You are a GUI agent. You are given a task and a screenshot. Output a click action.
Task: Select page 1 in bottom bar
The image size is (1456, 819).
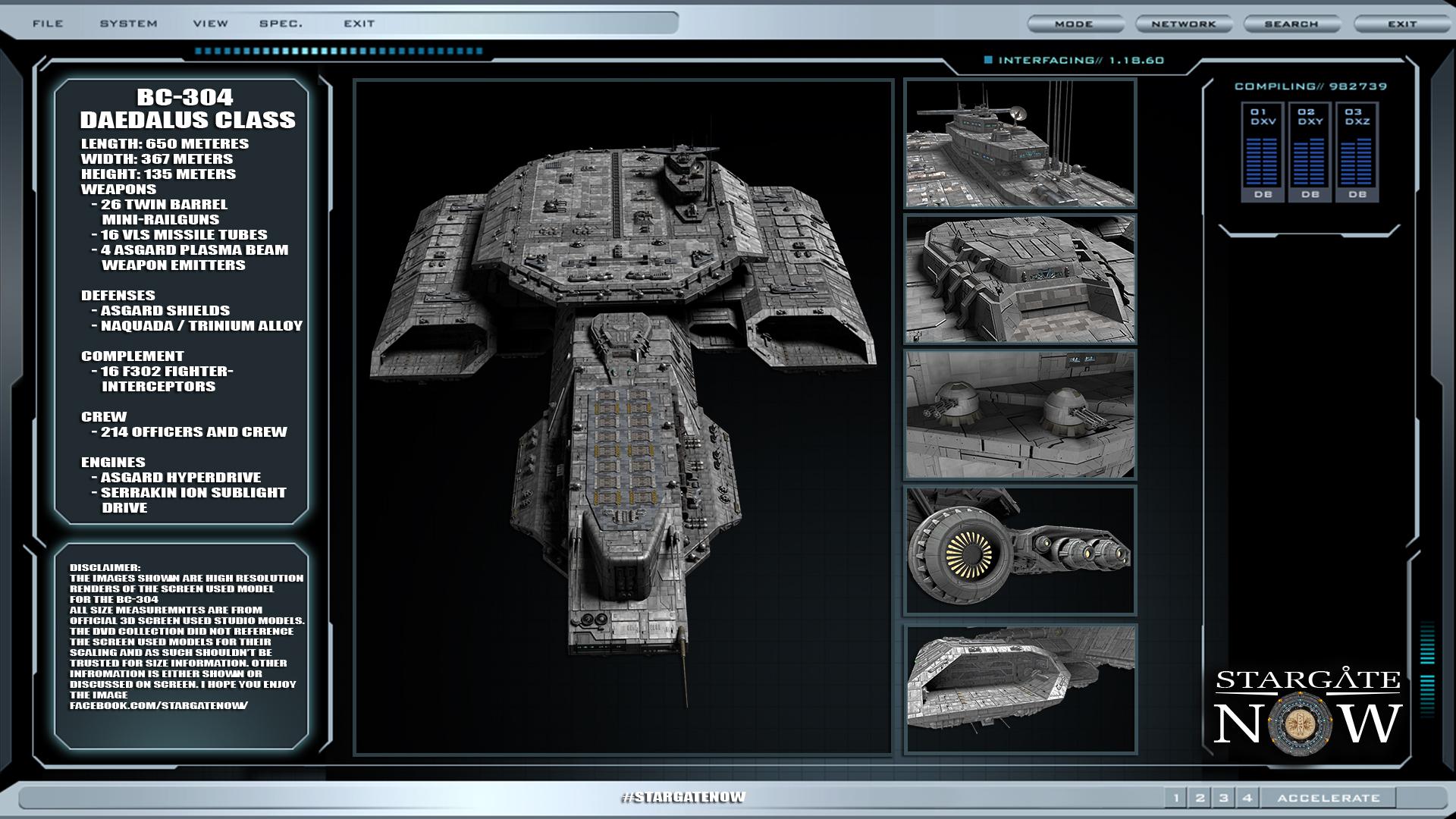1176,798
